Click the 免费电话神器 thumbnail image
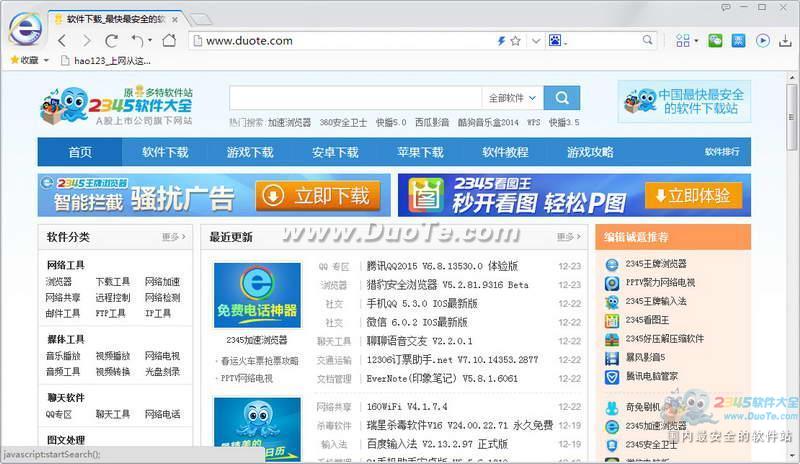 258,295
